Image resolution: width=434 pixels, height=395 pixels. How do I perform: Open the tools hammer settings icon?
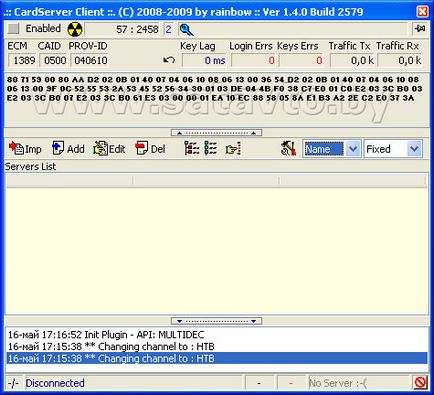point(289,148)
